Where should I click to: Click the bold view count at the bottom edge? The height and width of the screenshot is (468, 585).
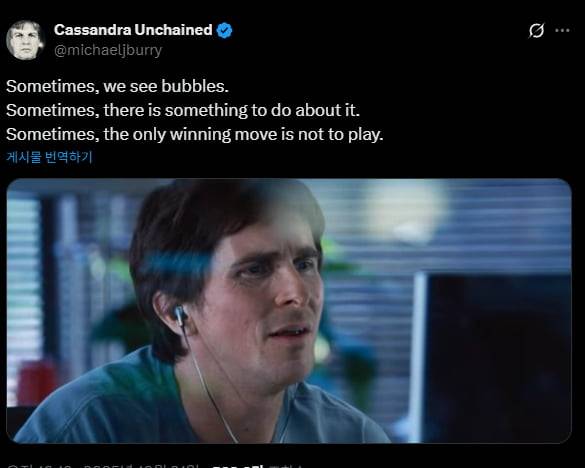238,466
